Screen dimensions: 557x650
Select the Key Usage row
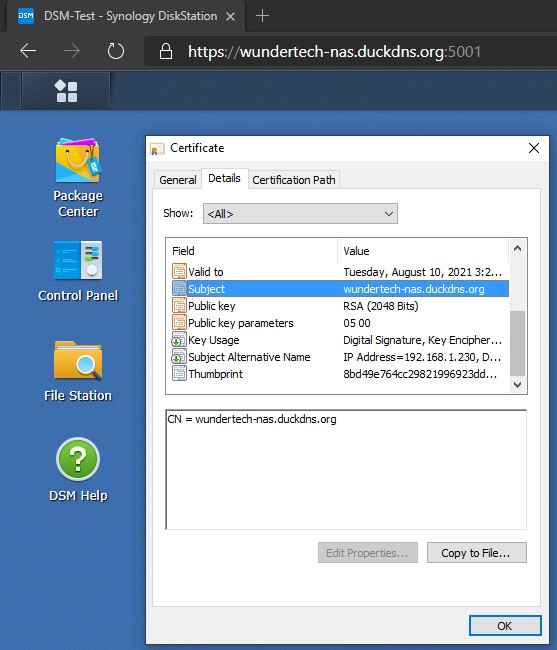340,340
